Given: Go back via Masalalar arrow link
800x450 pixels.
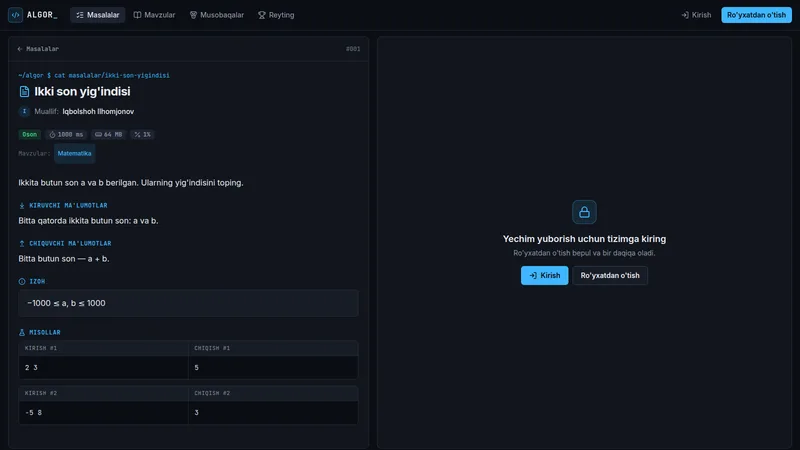Looking at the screenshot, I should click(38, 49).
